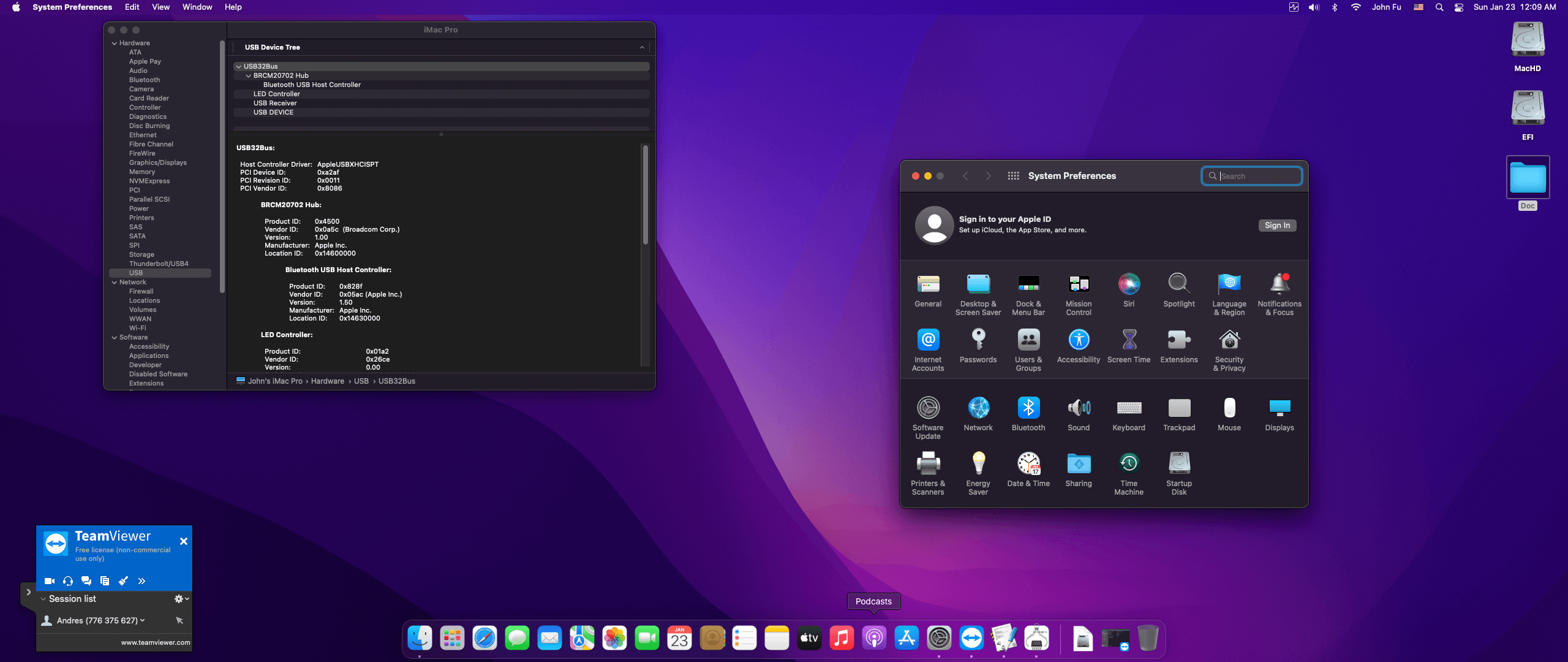The image size is (1568, 662).
Task: Select Graphics/Displays in sidebar
Action: point(158,163)
